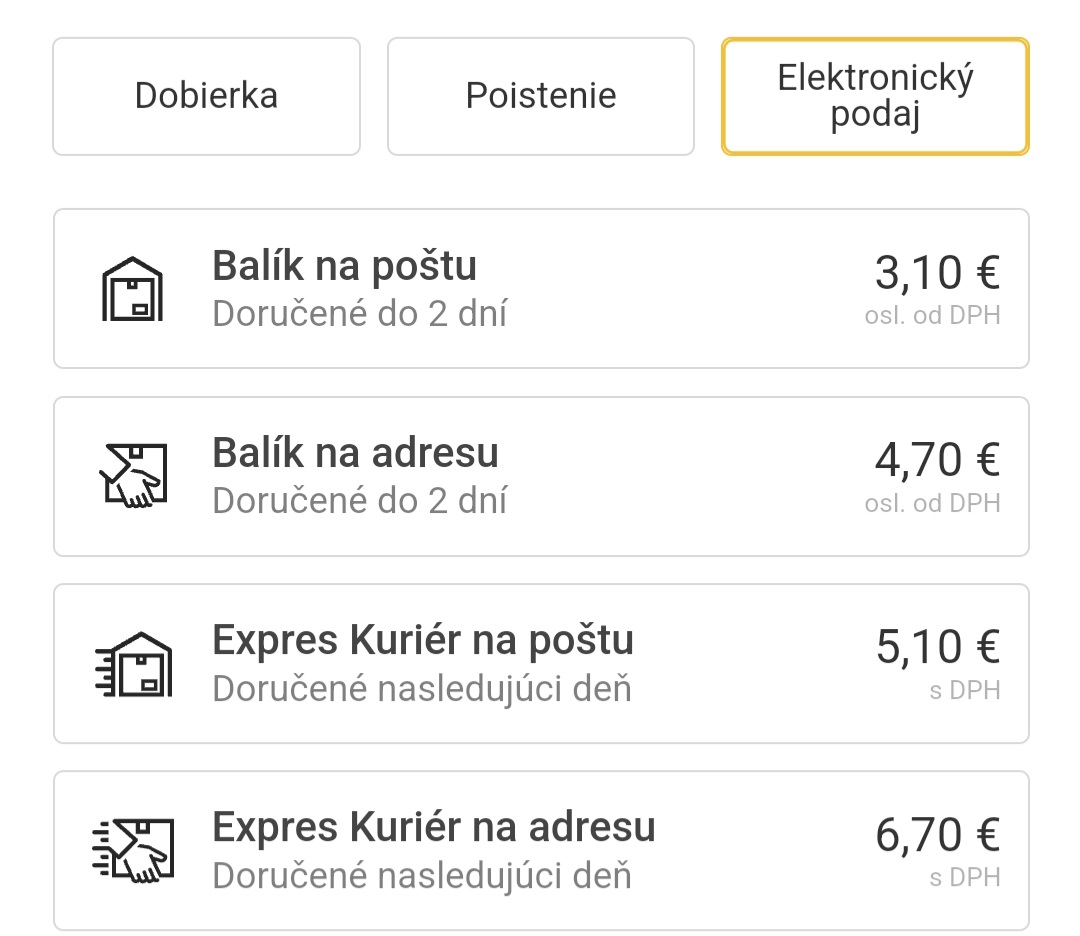Click the warehouse icon for Balík na poštu
Image resolution: width=1080 pixels, height=936 pixels.
(x=132, y=289)
